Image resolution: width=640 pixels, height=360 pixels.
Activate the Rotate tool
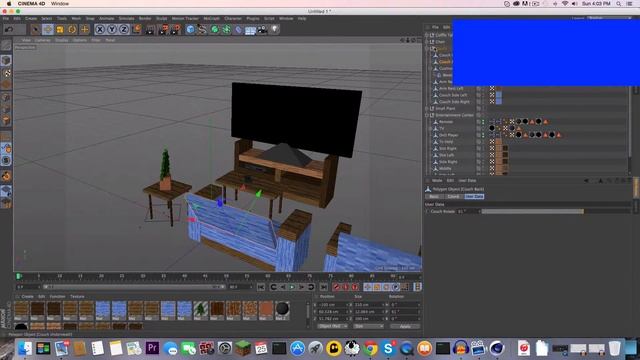[72, 29]
